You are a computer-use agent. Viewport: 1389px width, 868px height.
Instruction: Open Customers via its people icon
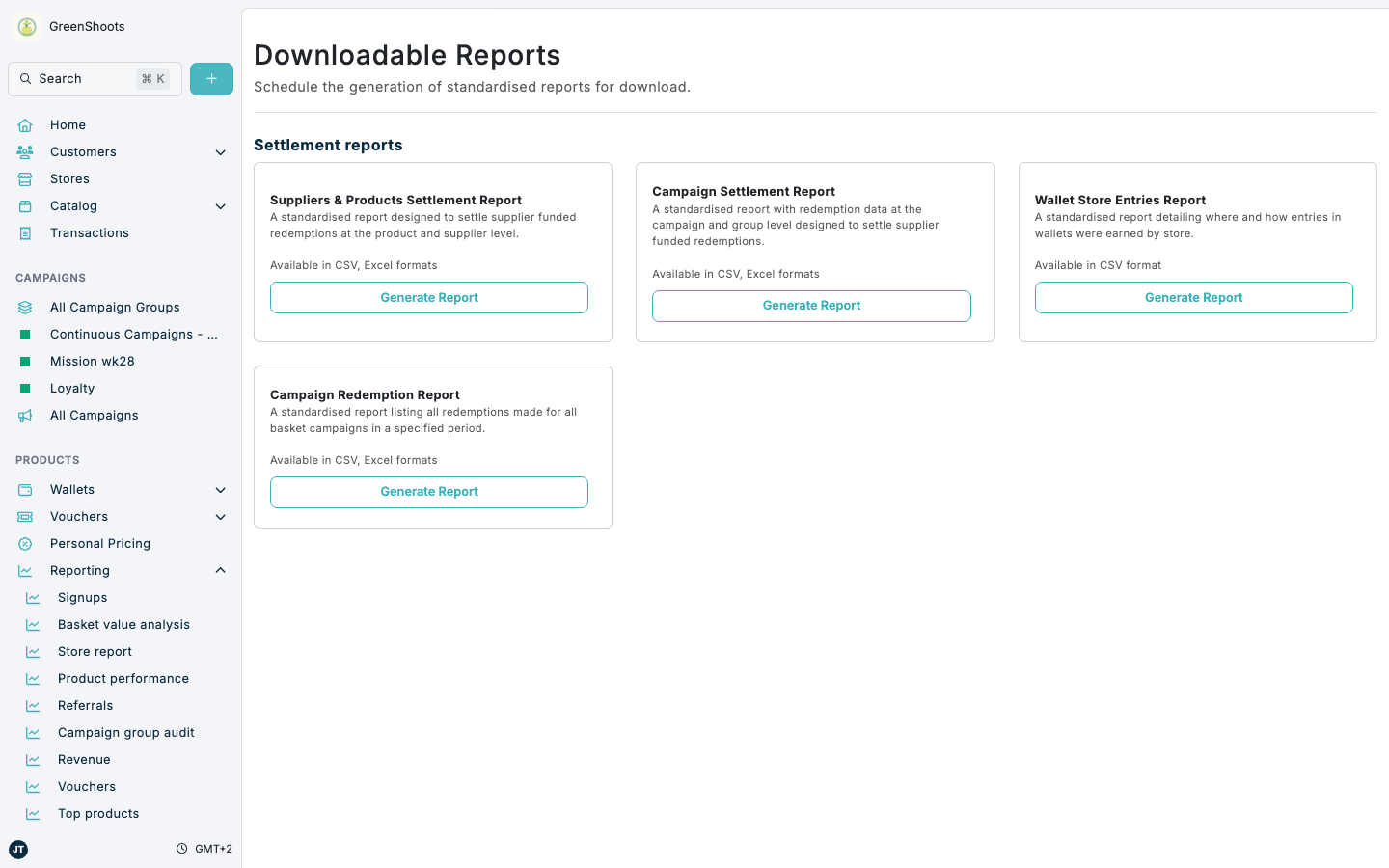26,151
